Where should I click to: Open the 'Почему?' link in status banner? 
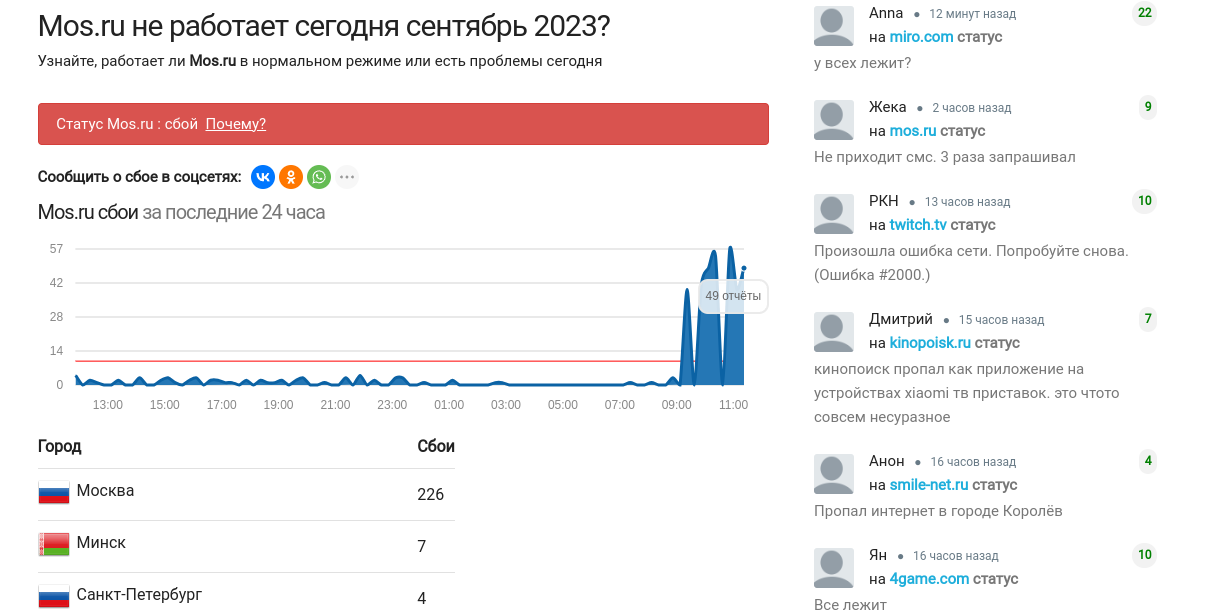(x=236, y=124)
